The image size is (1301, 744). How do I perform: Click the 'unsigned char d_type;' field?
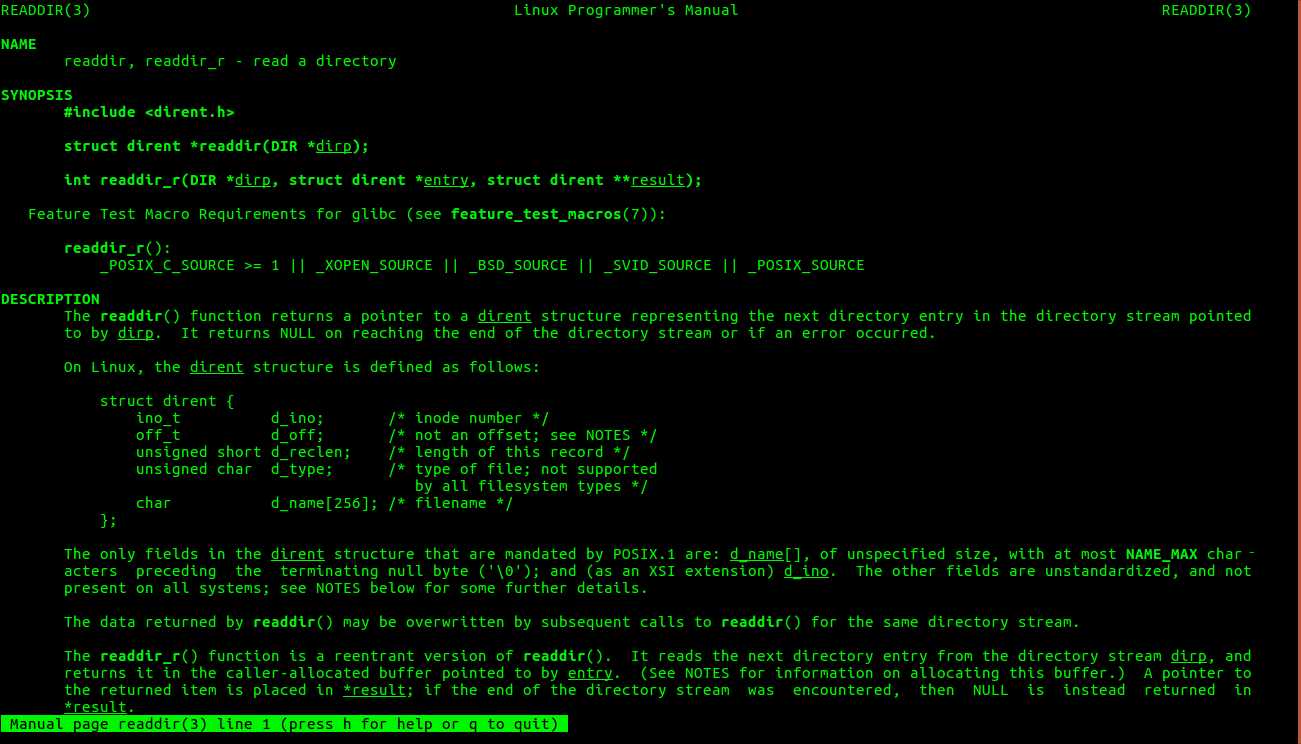tap(235, 469)
